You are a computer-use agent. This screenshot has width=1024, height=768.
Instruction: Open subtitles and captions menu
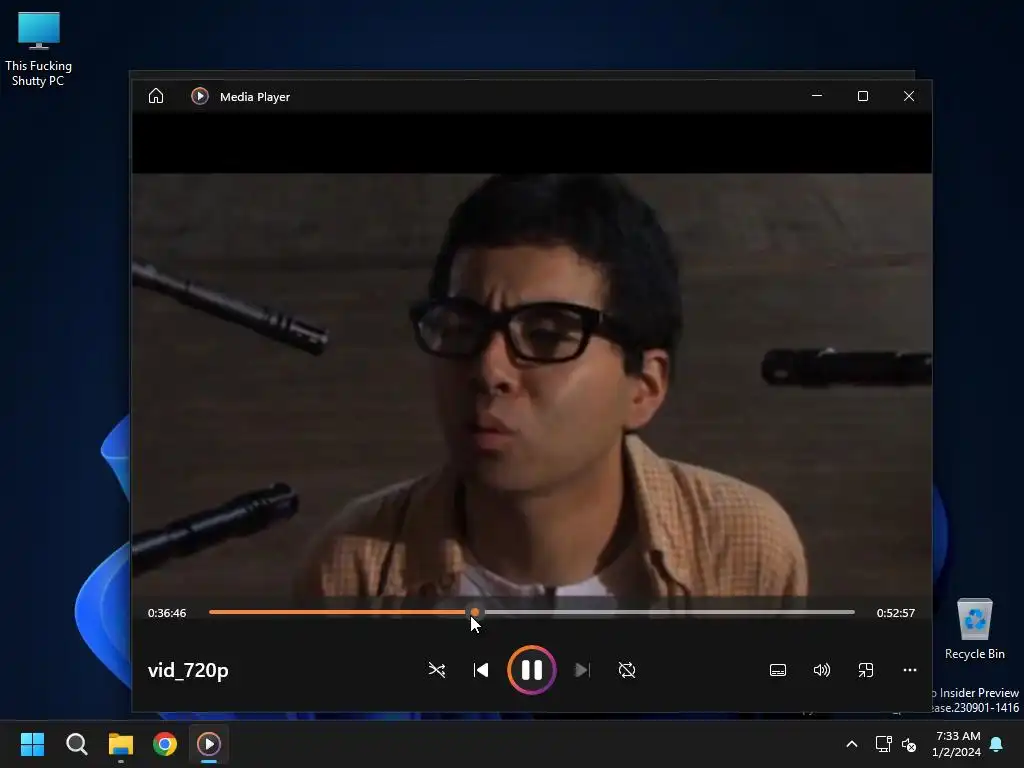[778, 670]
